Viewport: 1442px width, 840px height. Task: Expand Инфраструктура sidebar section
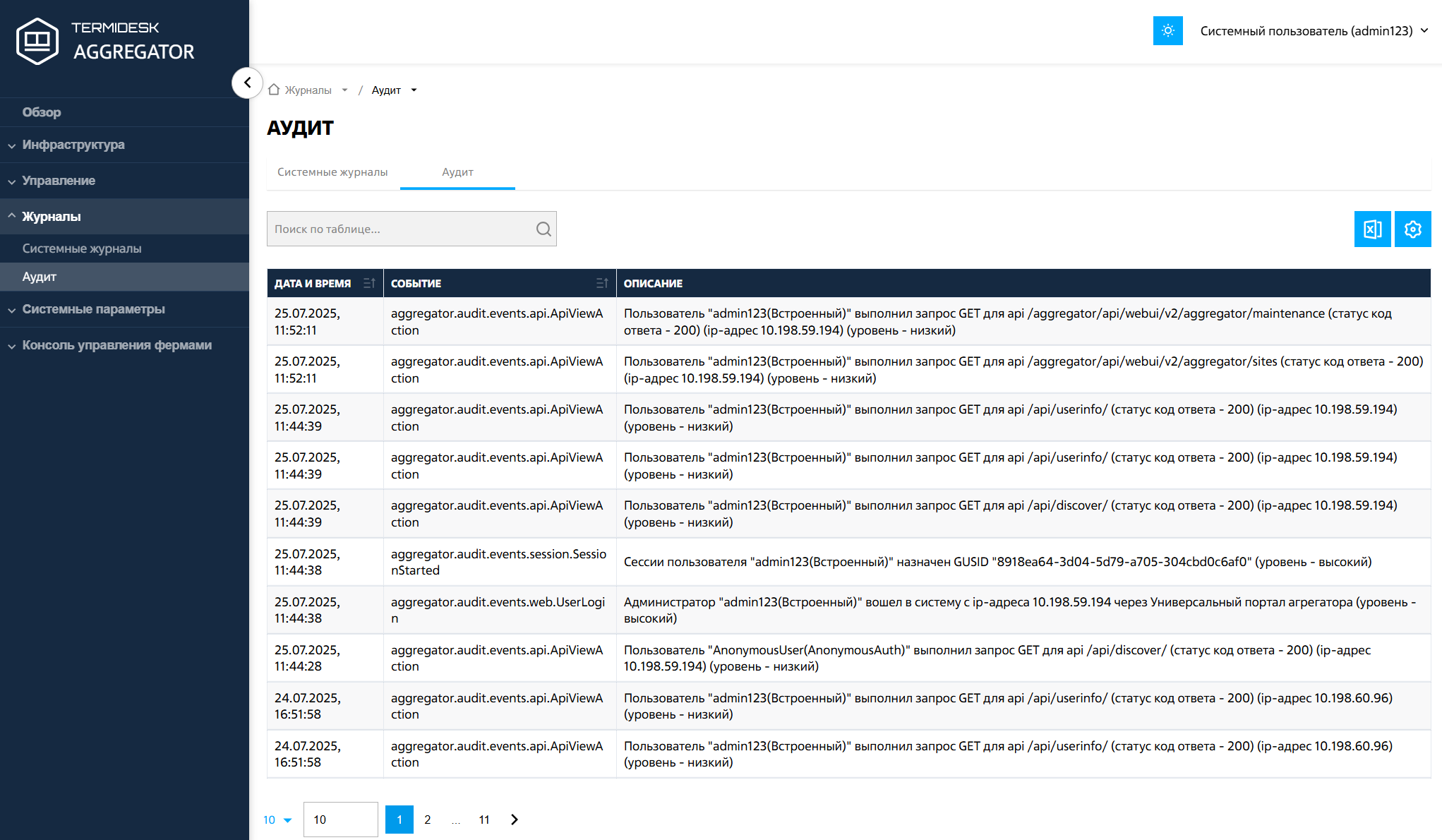(73, 145)
